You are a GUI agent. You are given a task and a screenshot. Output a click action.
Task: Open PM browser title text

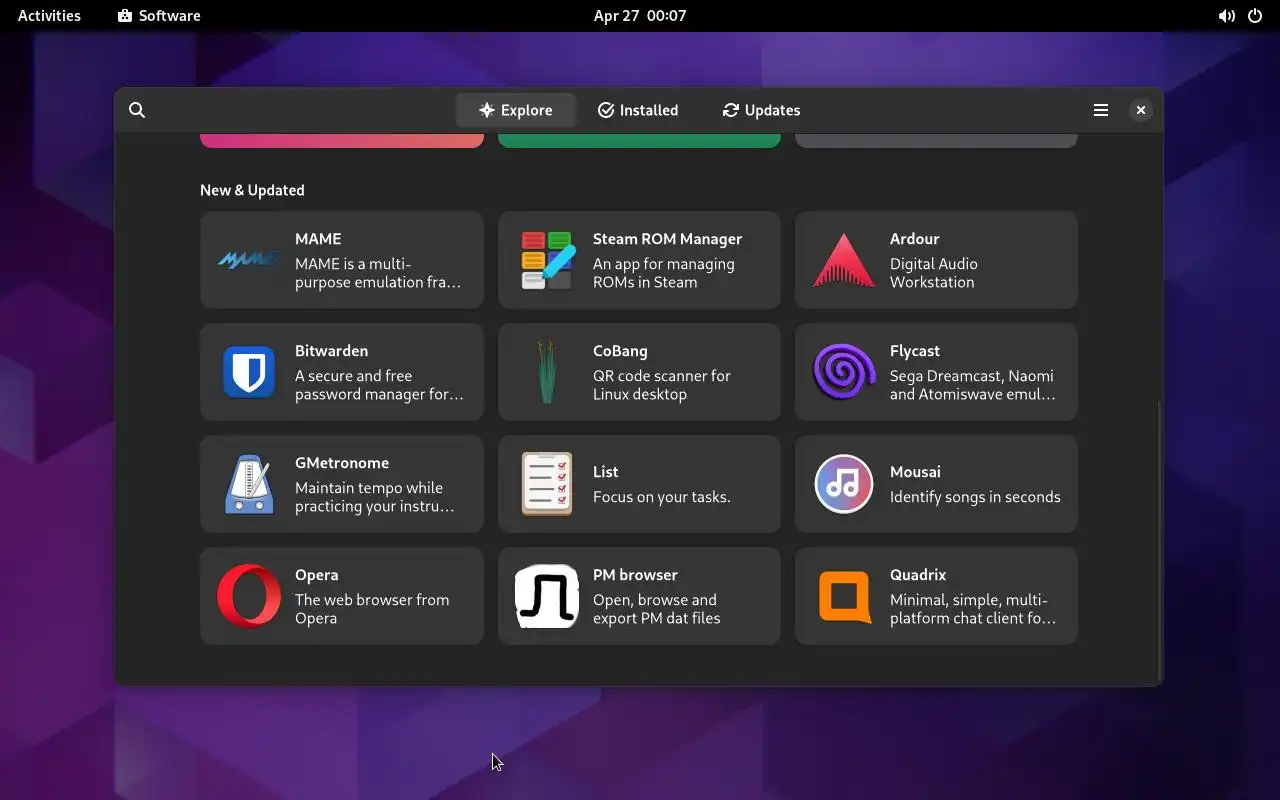635,575
